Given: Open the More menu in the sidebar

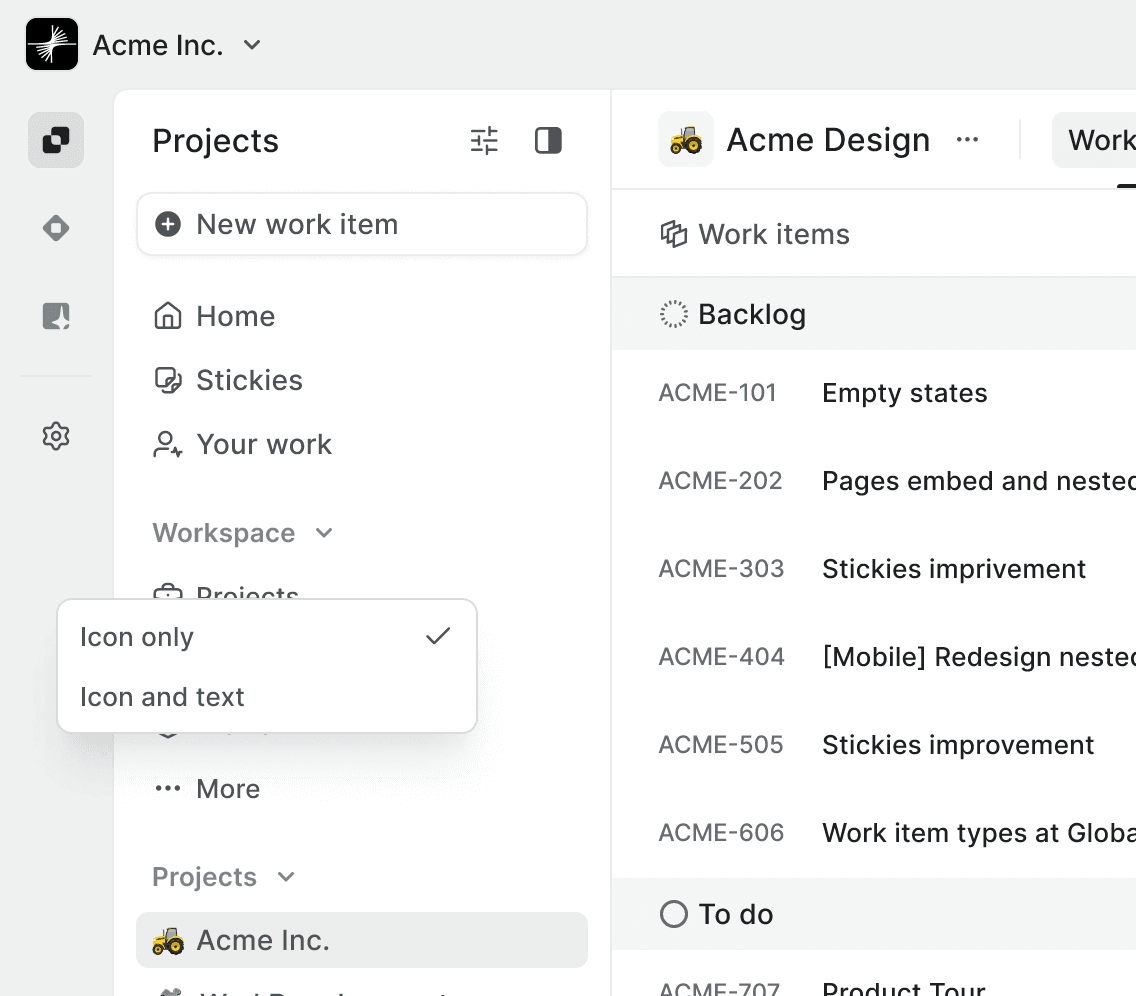Looking at the screenshot, I should tap(228, 788).
